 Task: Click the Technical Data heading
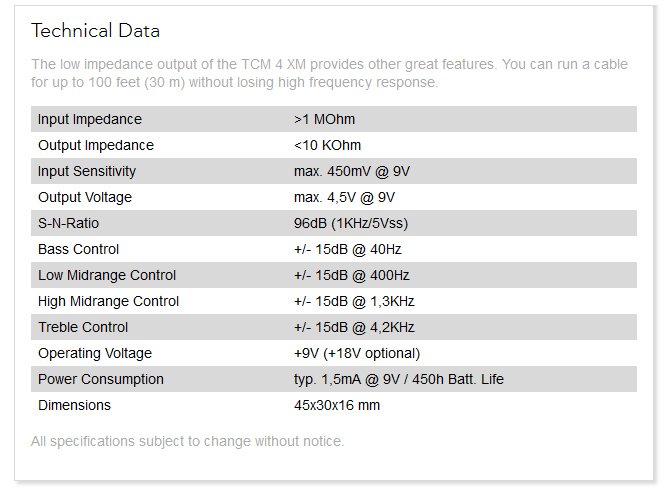95,31
